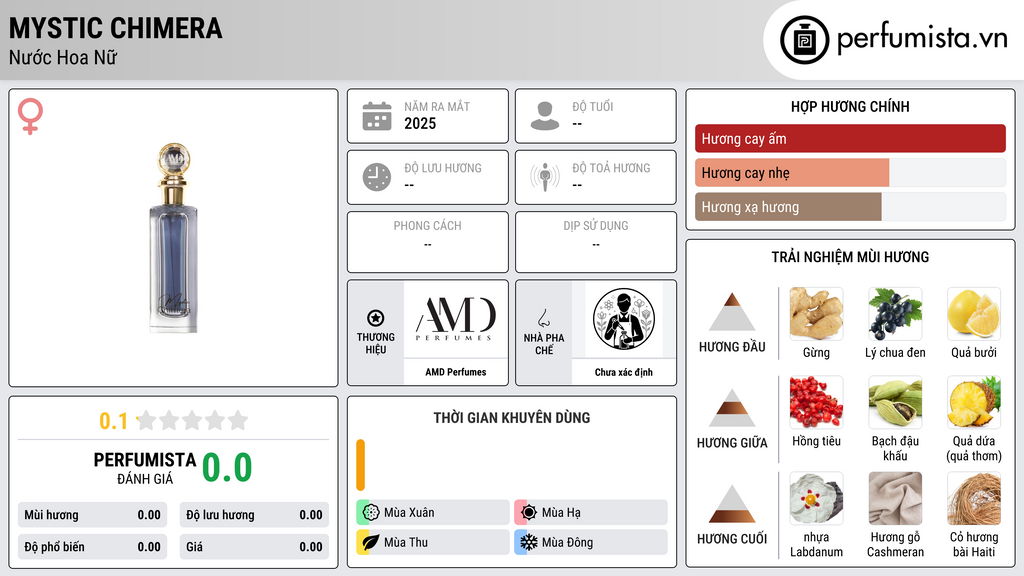Click the sillage icon beside Độ toả hương
This screenshot has height=576, width=1024.
545,177
